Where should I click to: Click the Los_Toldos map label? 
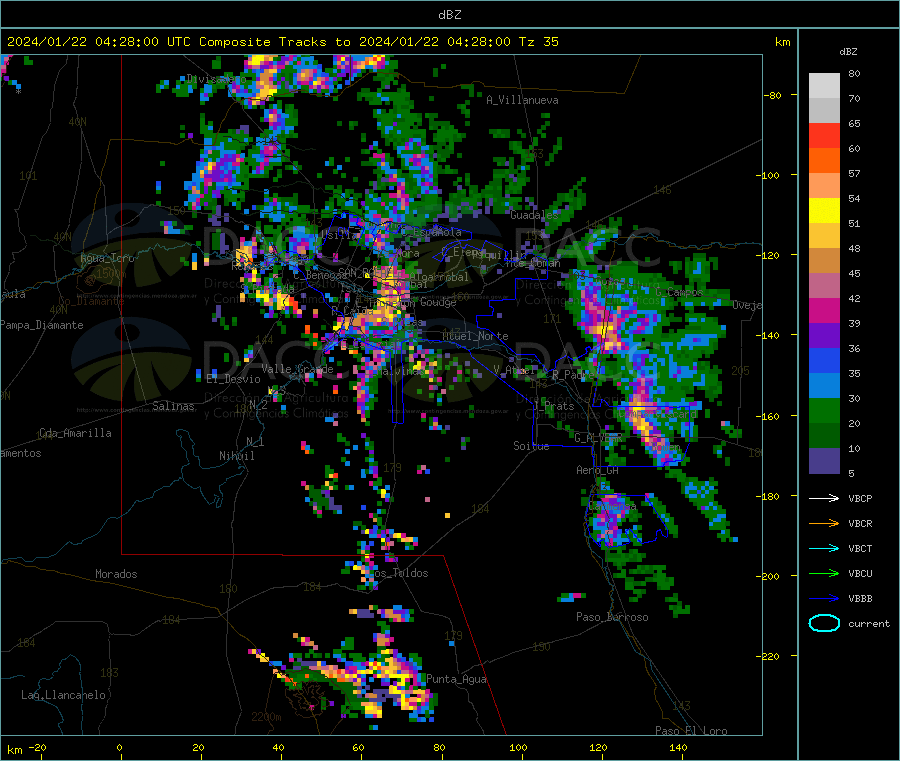401,573
